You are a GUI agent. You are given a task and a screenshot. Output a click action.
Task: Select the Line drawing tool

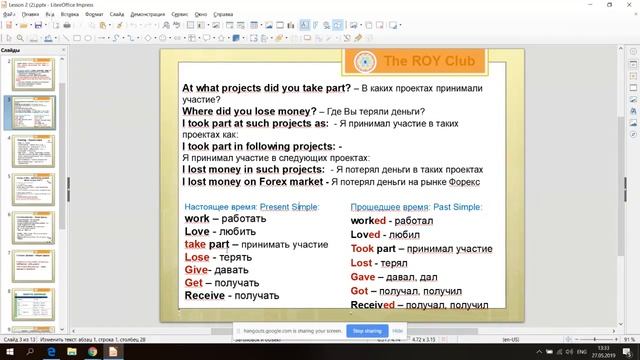pos(66,38)
